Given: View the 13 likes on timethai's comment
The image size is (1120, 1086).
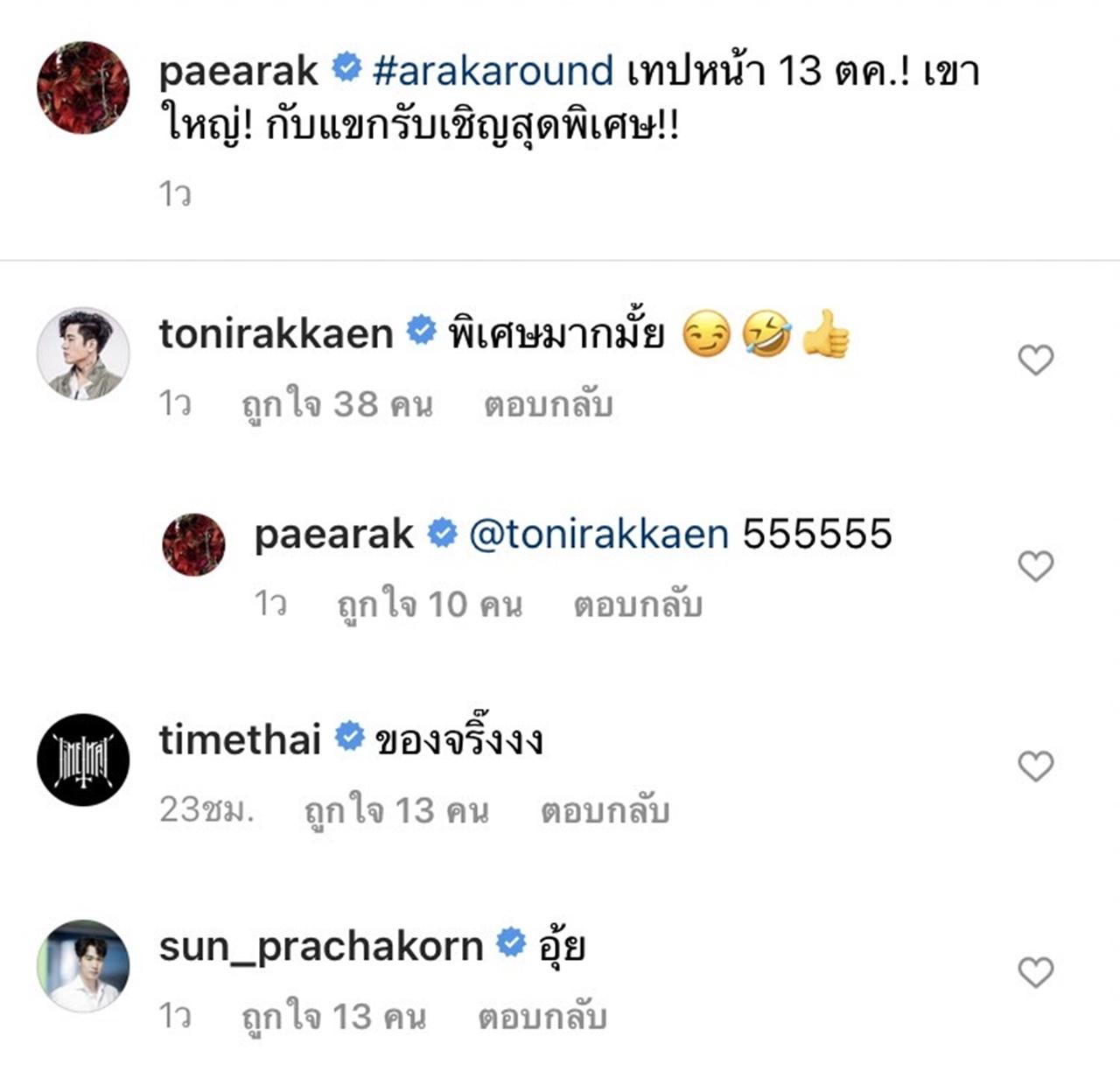Looking at the screenshot, I should click(396, 811).
